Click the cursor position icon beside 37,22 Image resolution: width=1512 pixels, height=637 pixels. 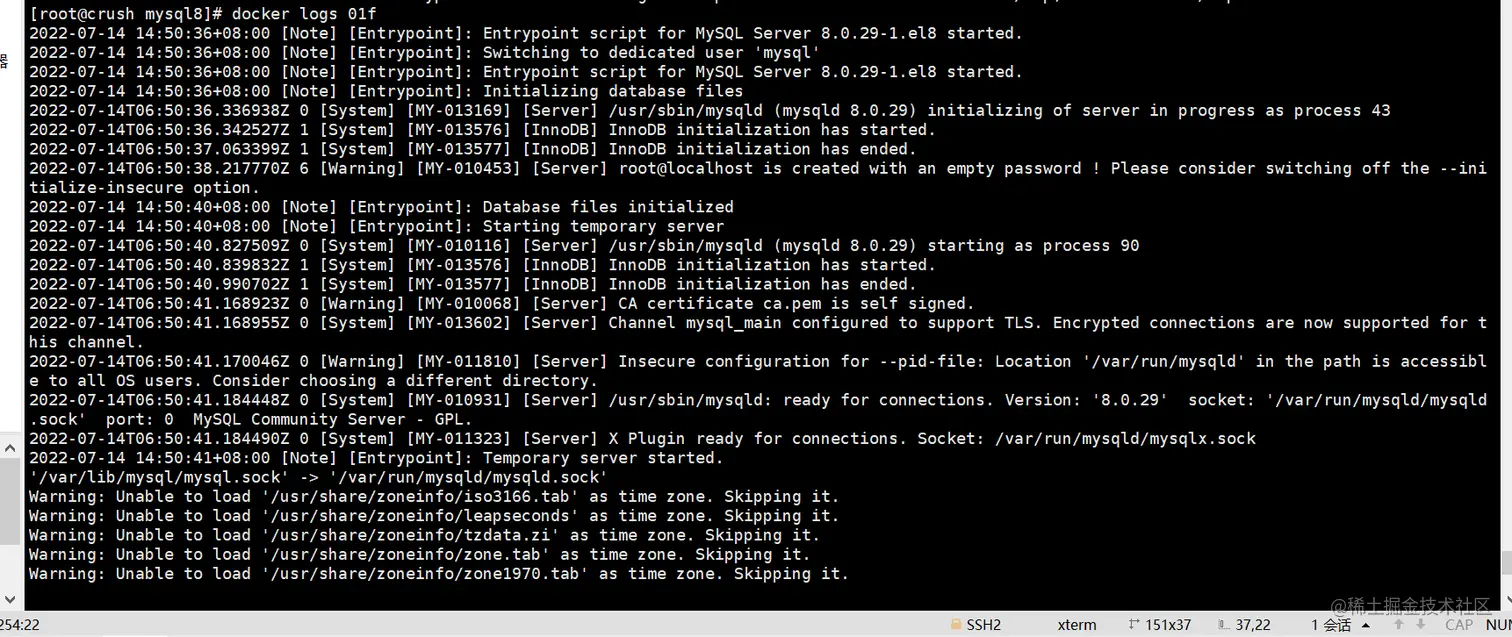click(x=1224, y=625)
